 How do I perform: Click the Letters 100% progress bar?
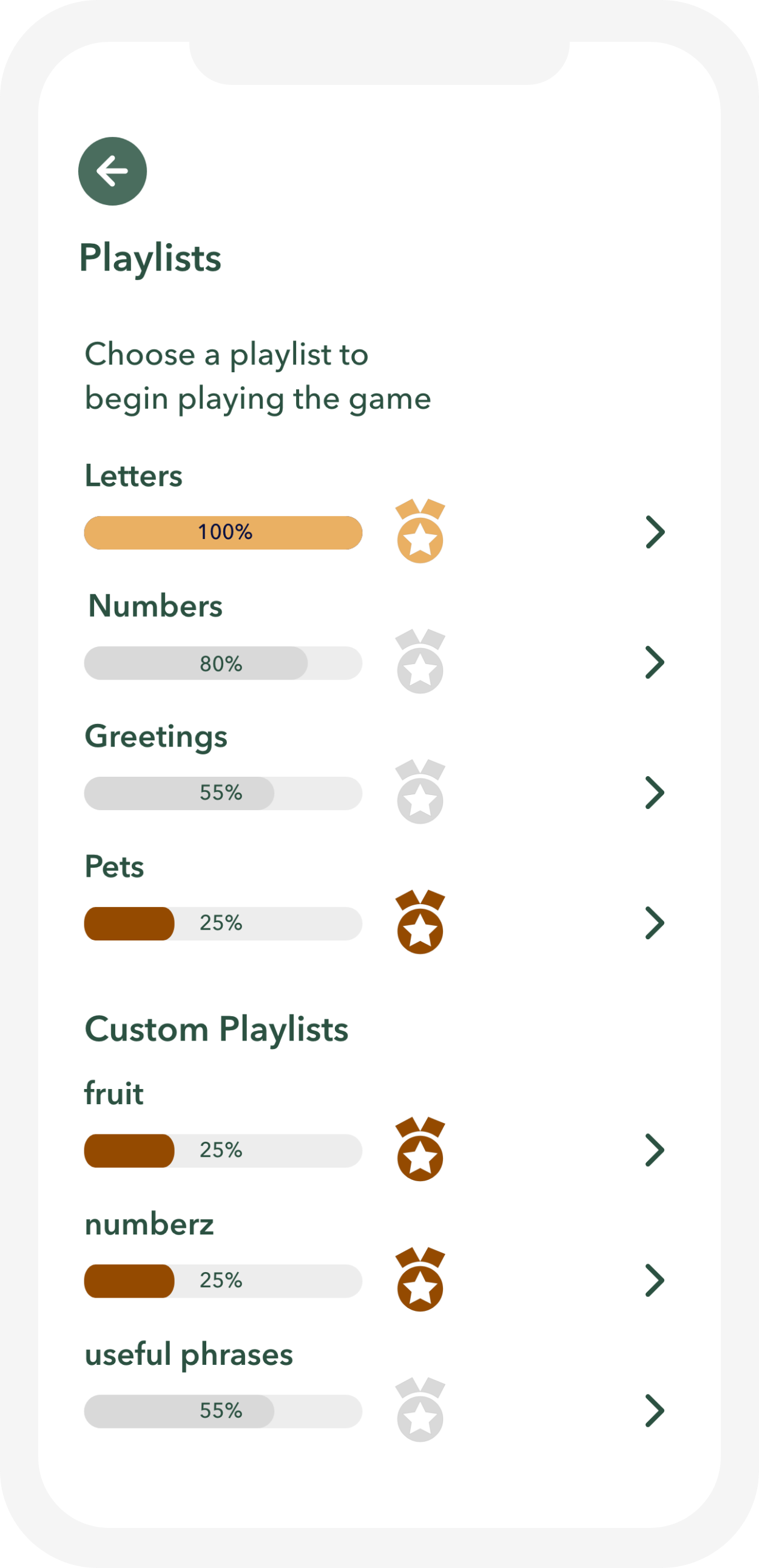coord(223,532)
